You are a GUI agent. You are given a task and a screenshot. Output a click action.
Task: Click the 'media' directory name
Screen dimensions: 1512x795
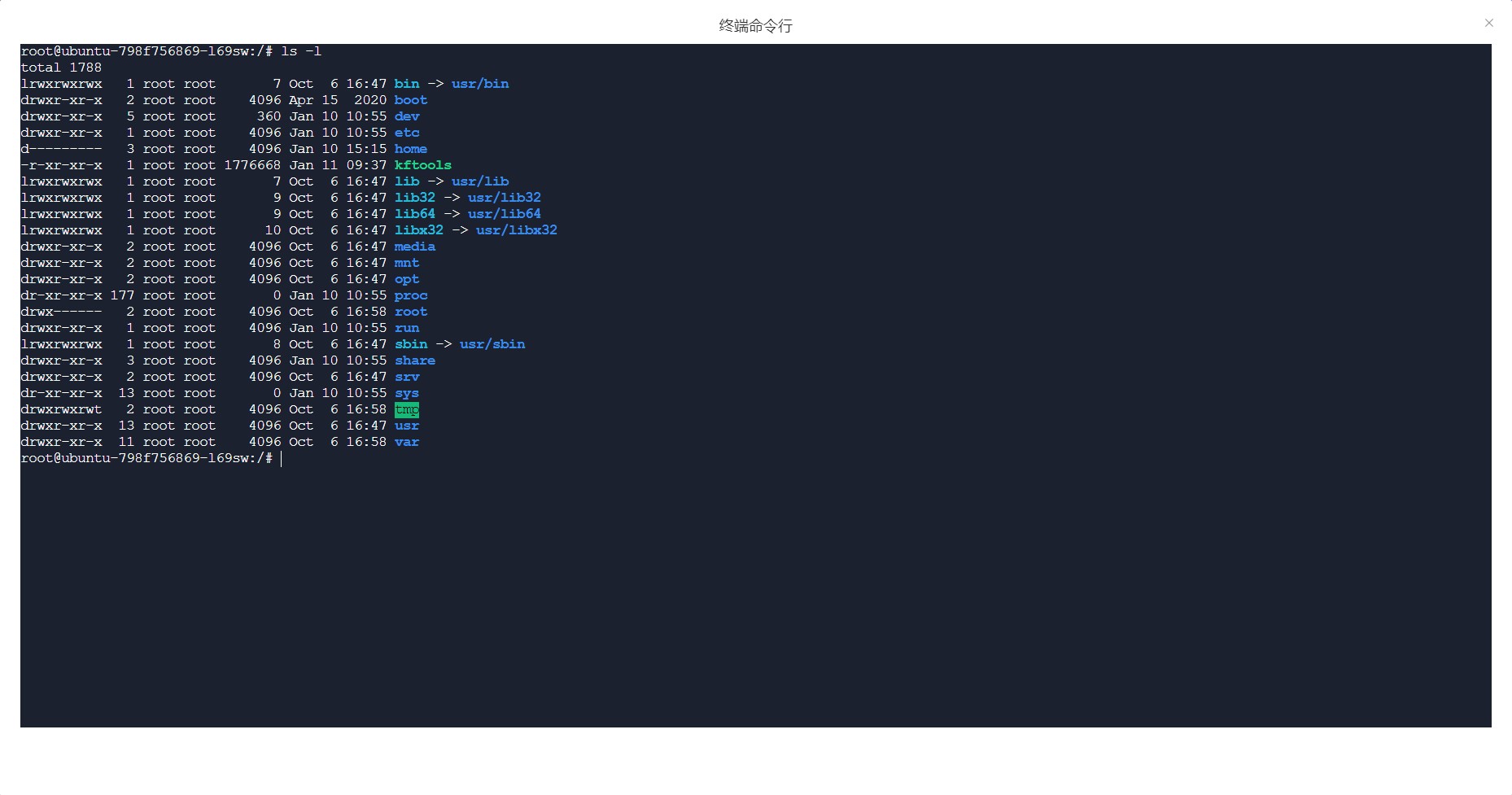coord(415,247)
